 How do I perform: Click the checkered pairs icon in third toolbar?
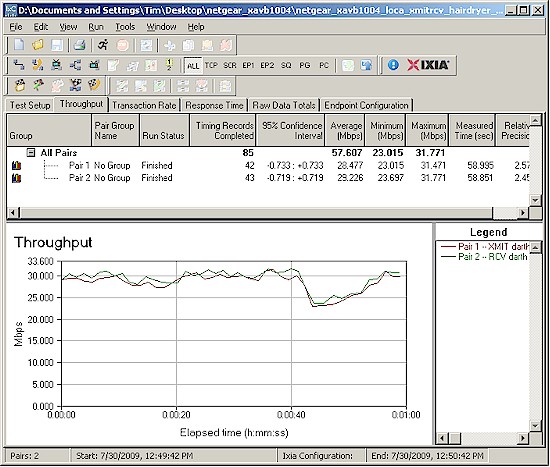[76, 85]
